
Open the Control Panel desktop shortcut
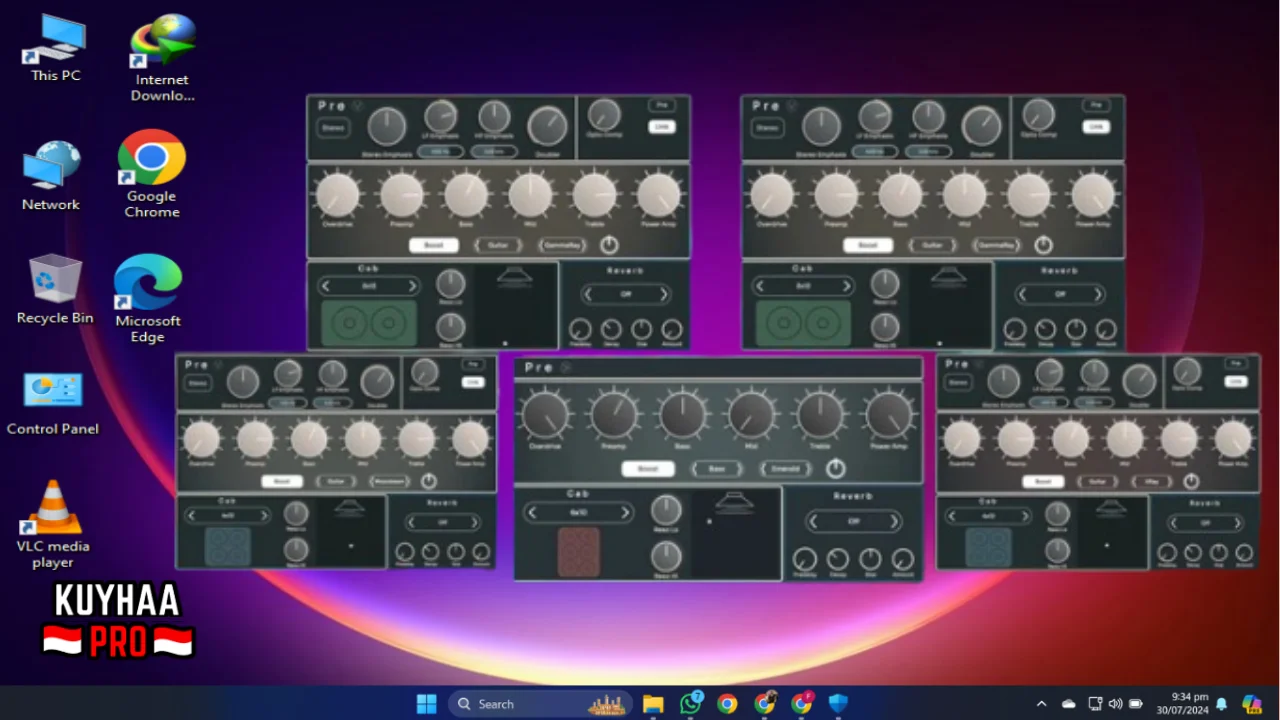(x=53, y=403)
